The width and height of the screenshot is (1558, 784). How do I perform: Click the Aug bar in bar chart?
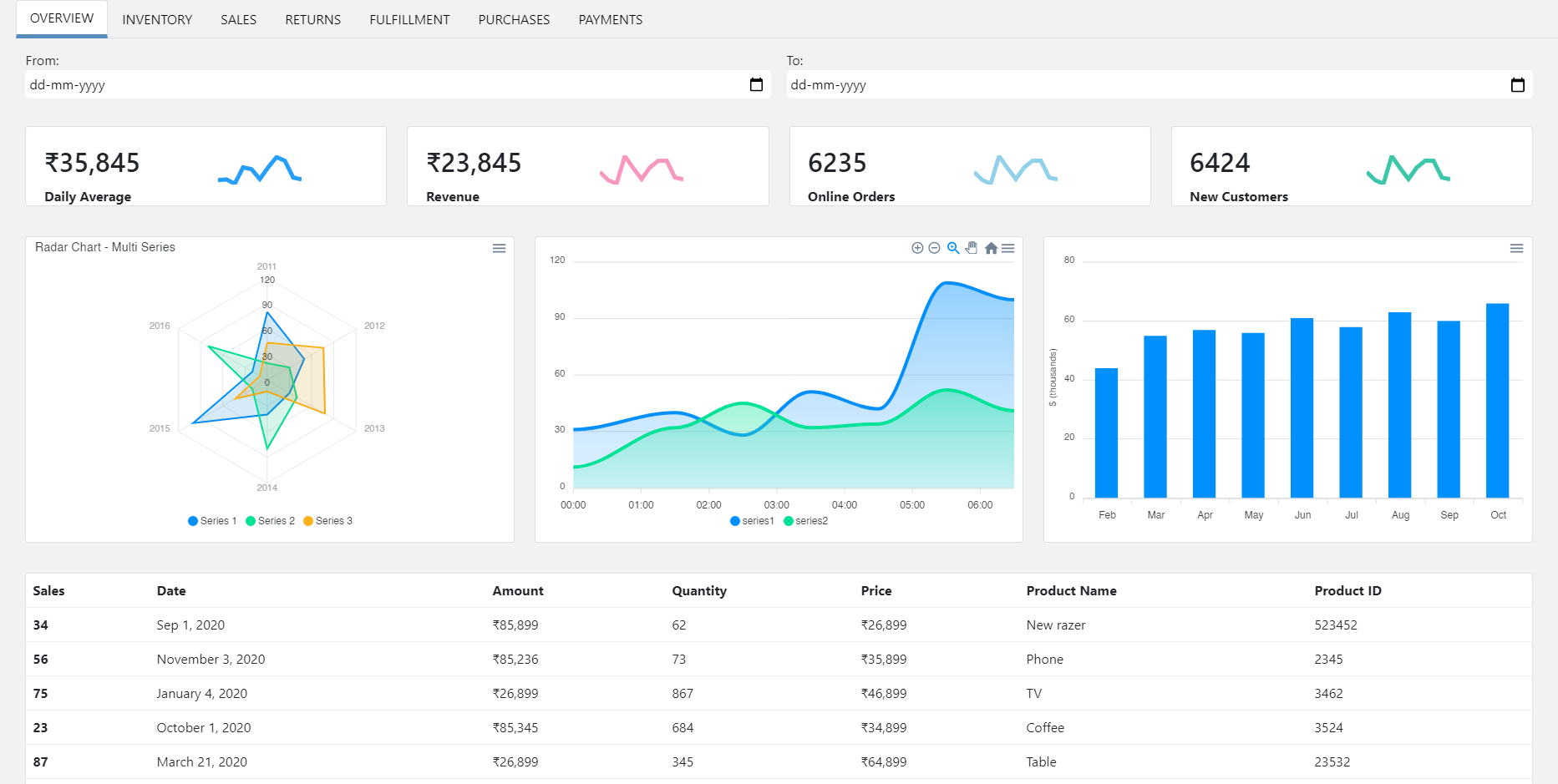1399,405
